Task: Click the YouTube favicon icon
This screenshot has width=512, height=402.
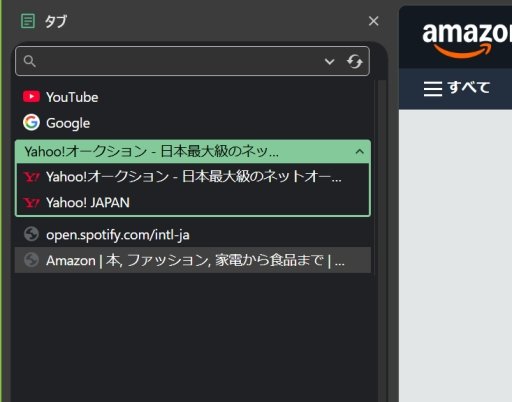Action: coord(31,97)
